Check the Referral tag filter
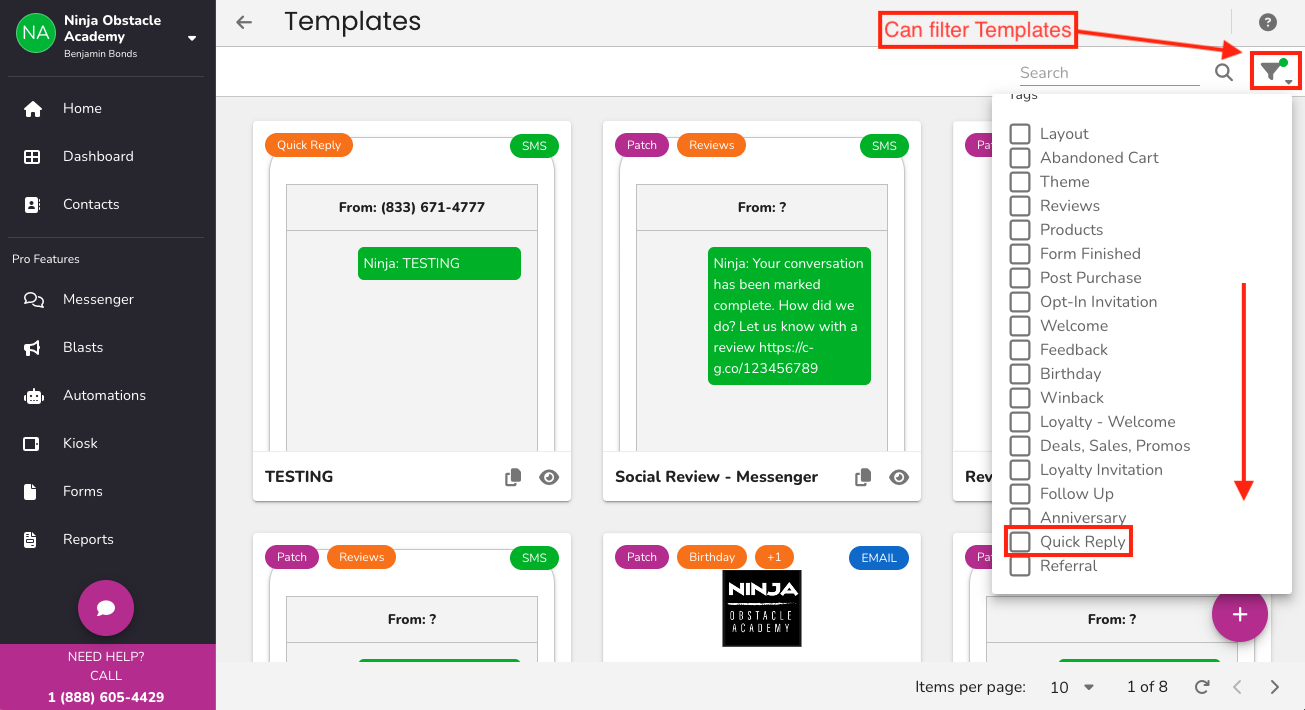This screenshot has width=1305, height=710. [1020, 566]
